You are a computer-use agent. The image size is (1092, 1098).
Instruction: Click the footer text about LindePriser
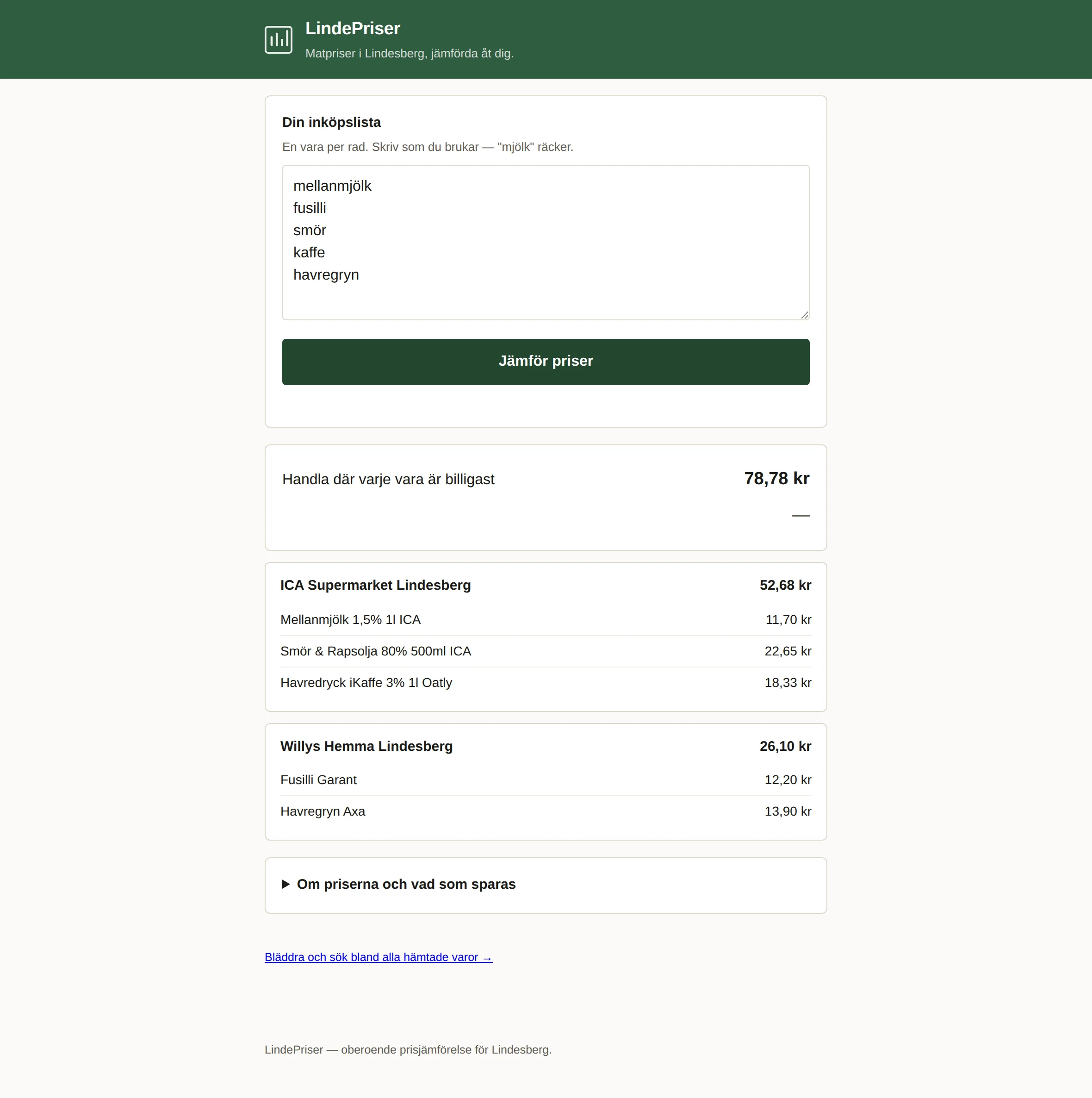coord(408,1050)
